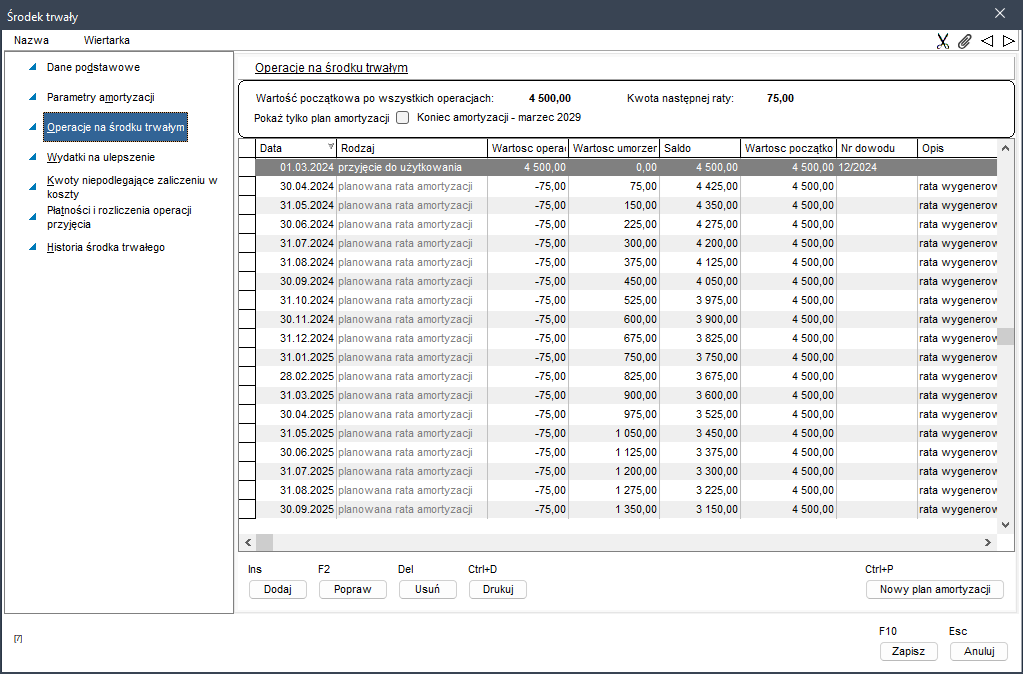The image size is (1023, 674).
Task: Click the blue triangle beside Płatności i rozliczenia
Action: (x=33, y=217)
